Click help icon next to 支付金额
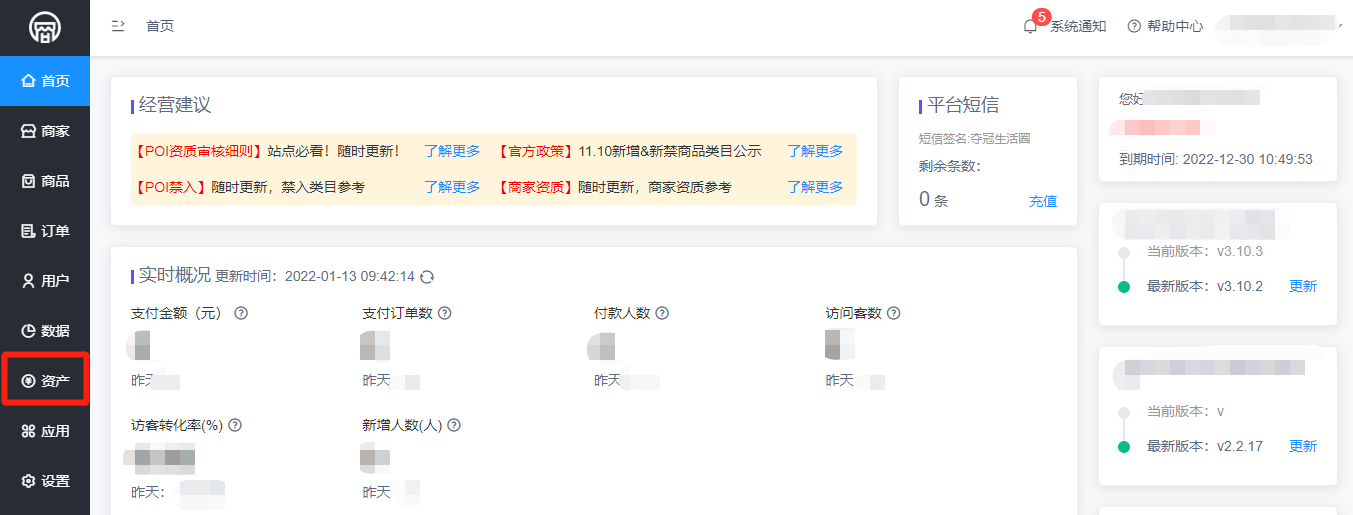Viewport: 1353px width, 515px height. pos(241,313)
